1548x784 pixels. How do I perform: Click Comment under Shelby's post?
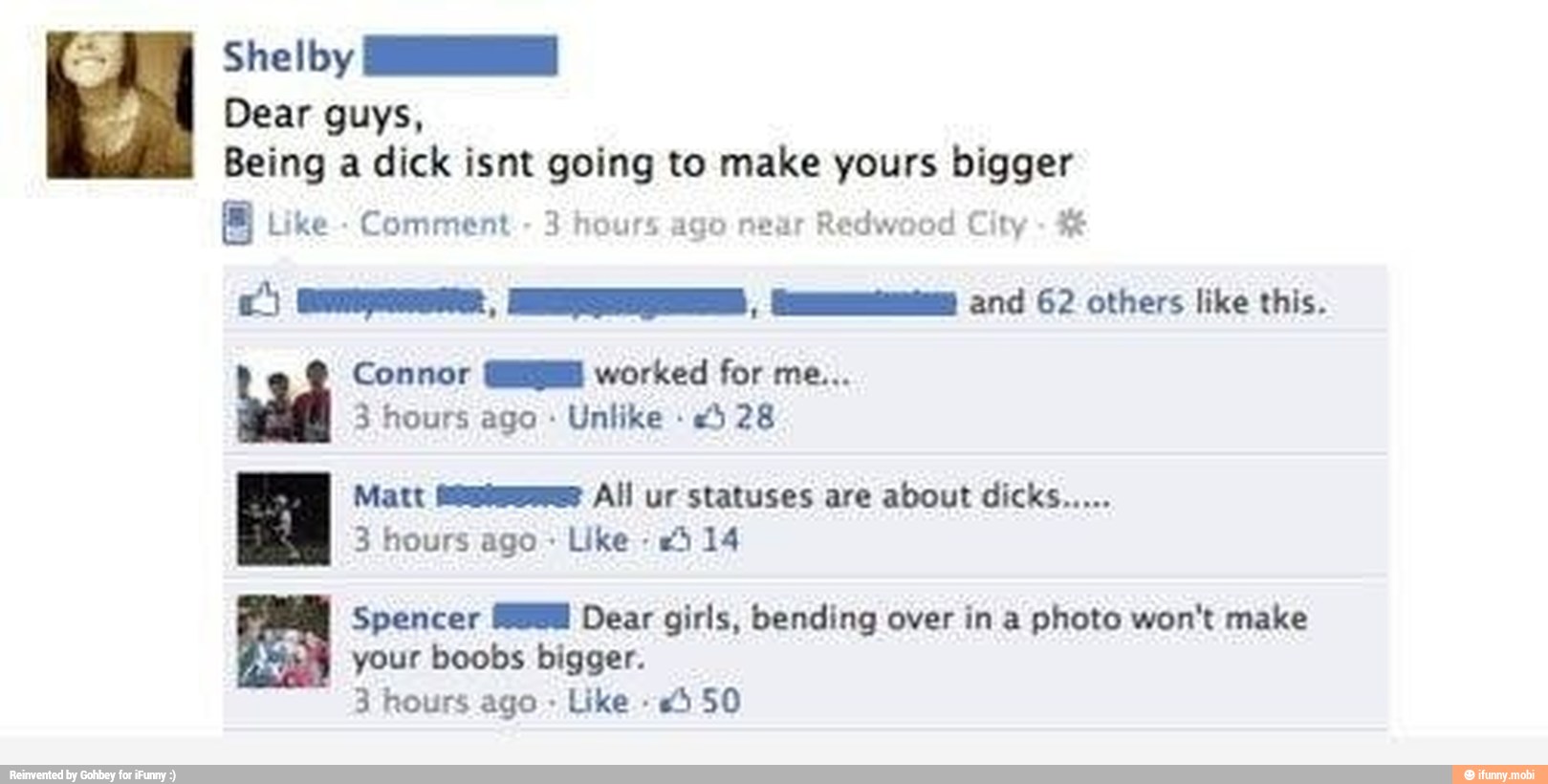(434, 224)
